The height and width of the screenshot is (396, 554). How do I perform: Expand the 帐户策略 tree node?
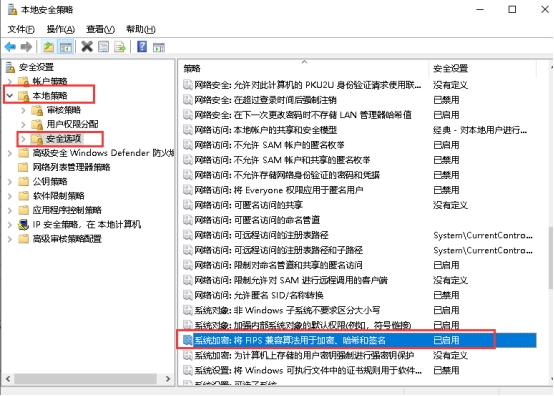[x=10, y=81]
